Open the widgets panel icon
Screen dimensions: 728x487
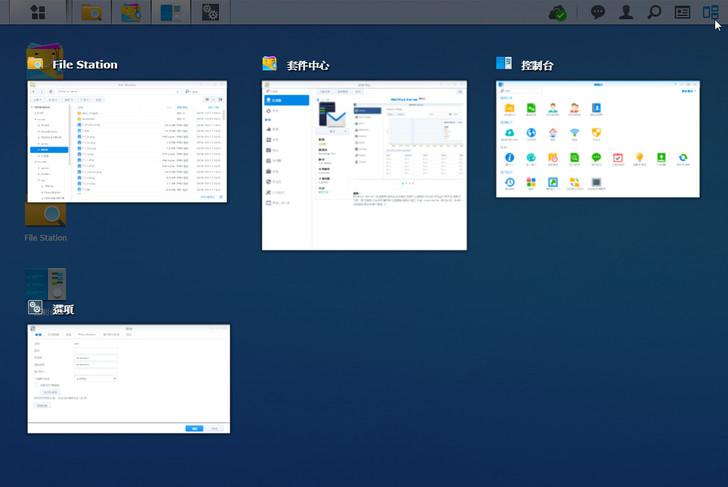pyautogui.click(x=682, y=12)
